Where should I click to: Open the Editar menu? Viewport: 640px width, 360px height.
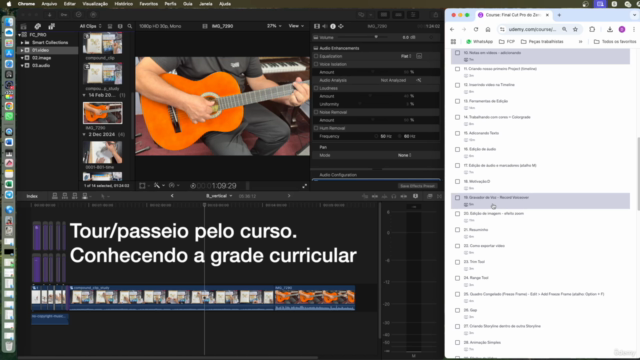pos(69,4)
